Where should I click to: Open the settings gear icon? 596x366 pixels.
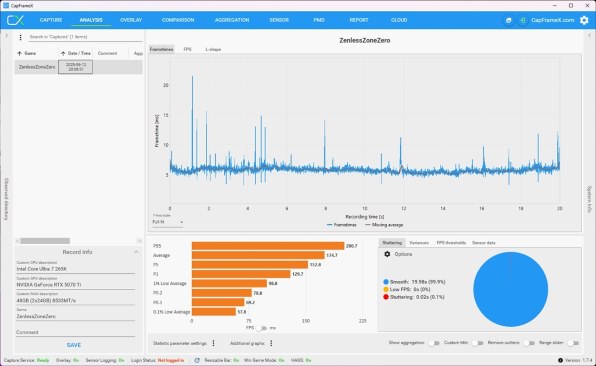coord(584,20)
